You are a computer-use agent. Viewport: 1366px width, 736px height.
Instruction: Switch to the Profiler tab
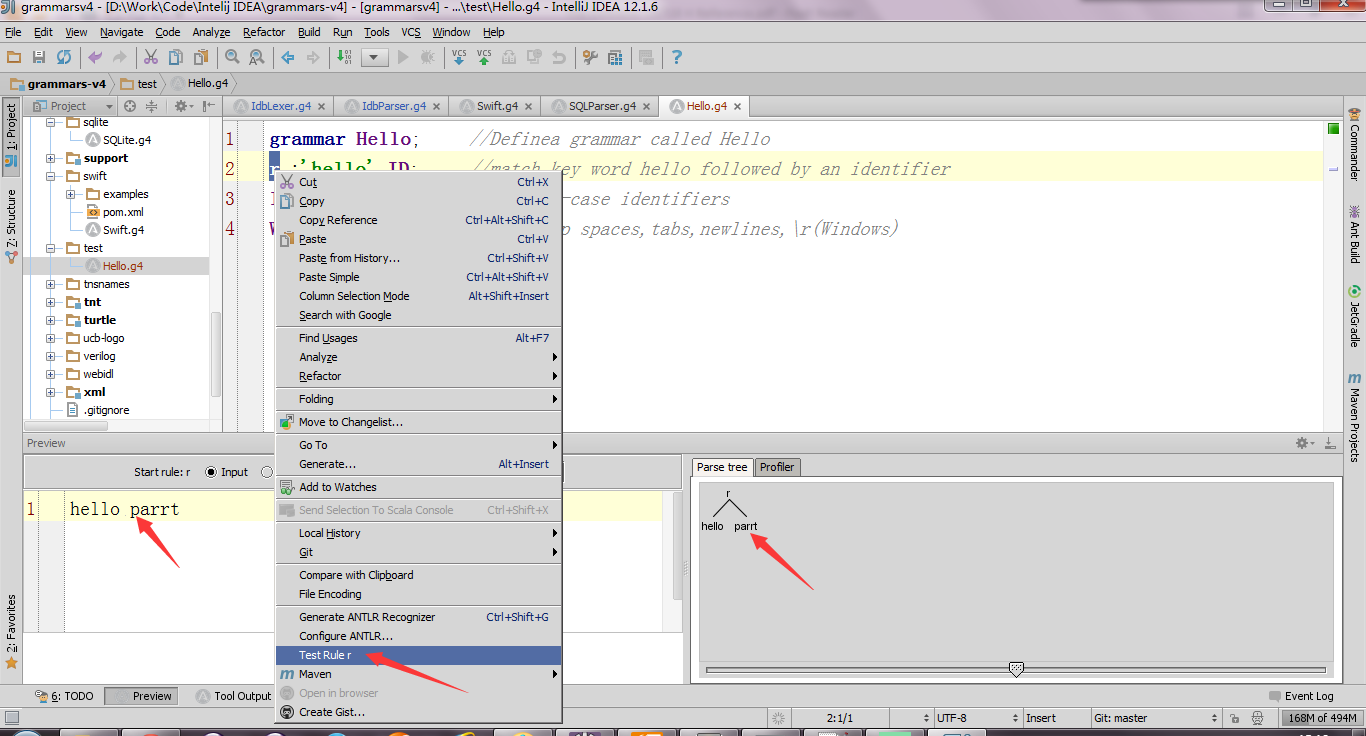[x=777, y=467]
